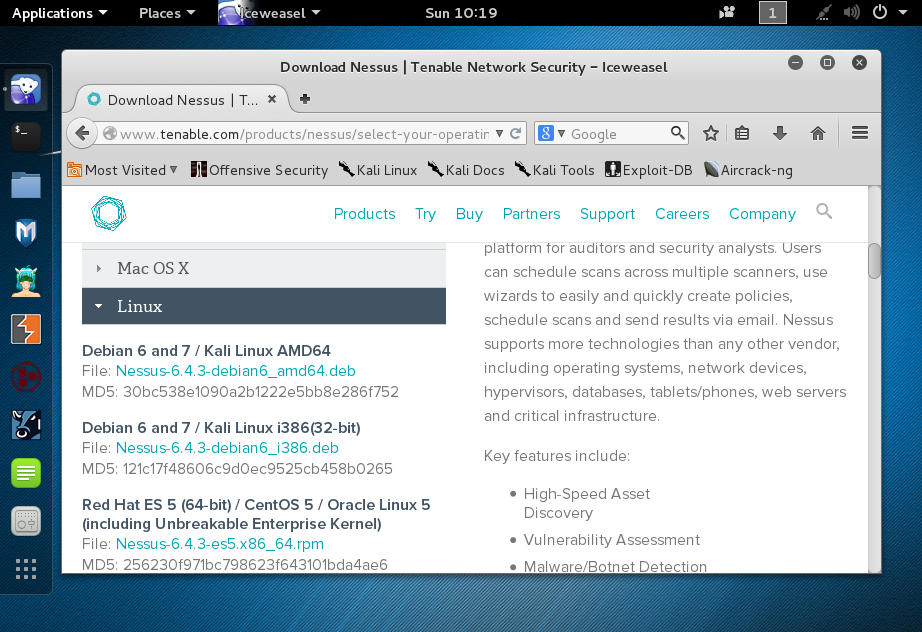This screenshot has height=632, width=922.
Task: Open the screen recorder camera icon
Action: pyautogui.click(x=727, y=12)
